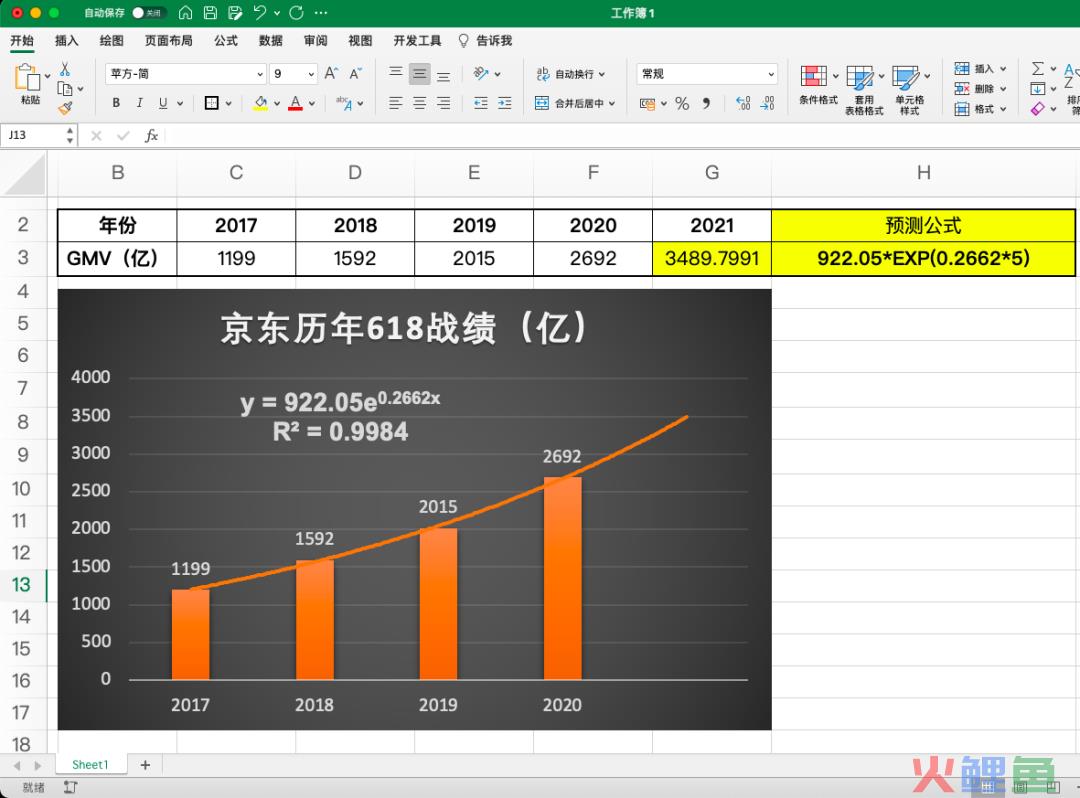
Task: Click the Decrease Decimal icon
Action: tap(767, 103)
